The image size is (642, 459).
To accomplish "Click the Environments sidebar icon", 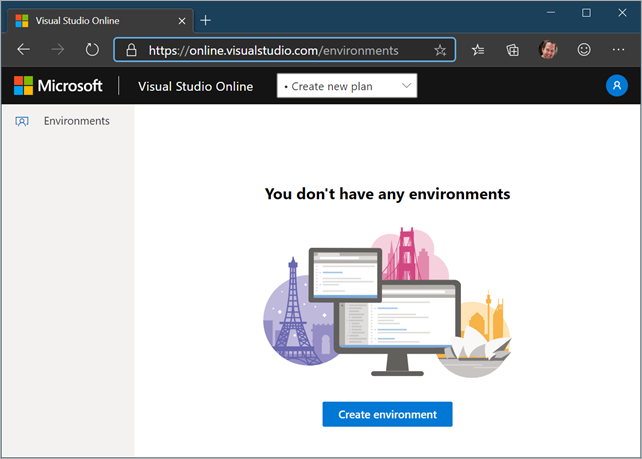I will 22,121.
